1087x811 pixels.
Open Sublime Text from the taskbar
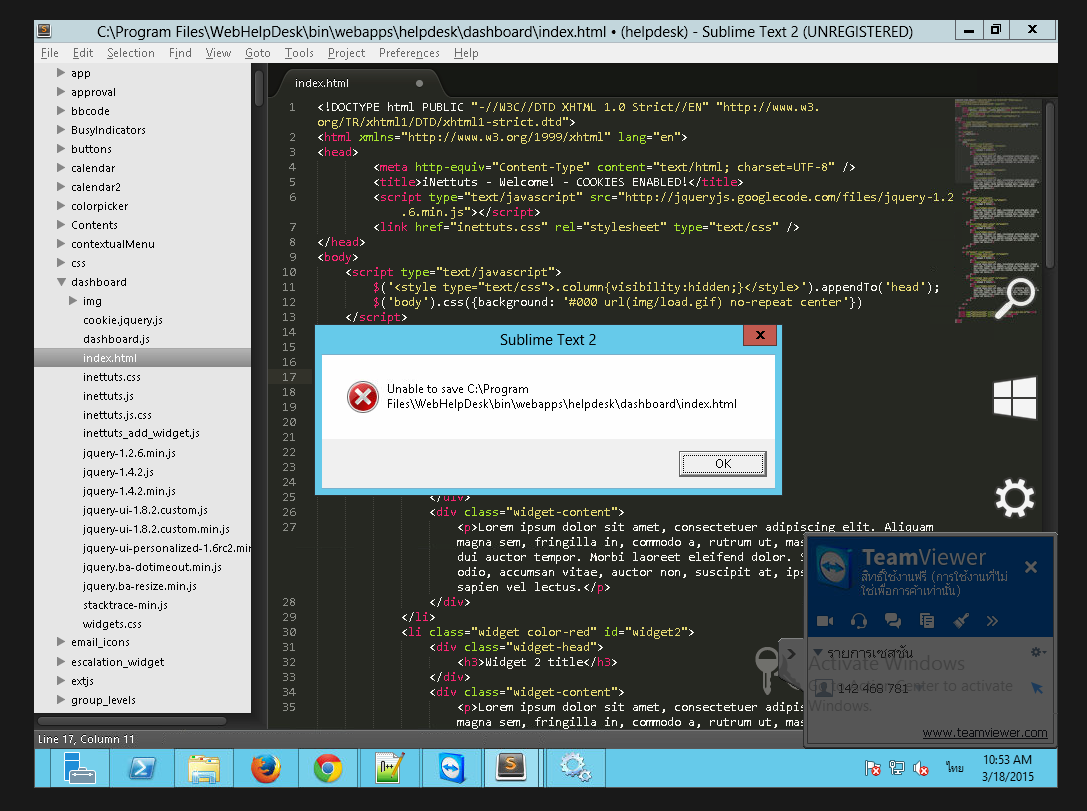click(512, 768)
